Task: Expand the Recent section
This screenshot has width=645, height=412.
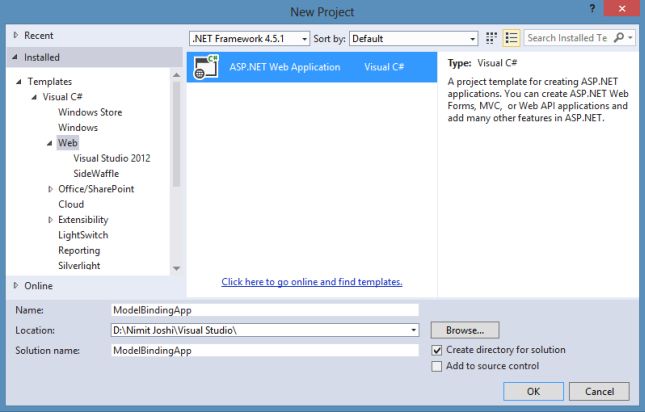Action: pyautogui.click(x=16, y=35)
